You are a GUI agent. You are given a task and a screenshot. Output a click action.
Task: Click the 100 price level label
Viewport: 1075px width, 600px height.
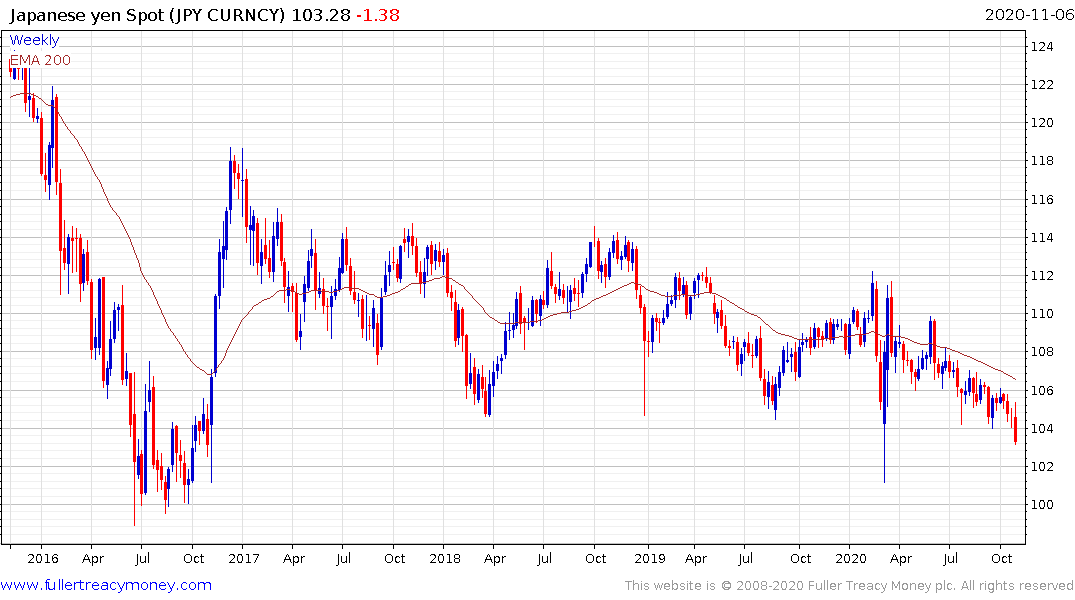coord(1042,505)
